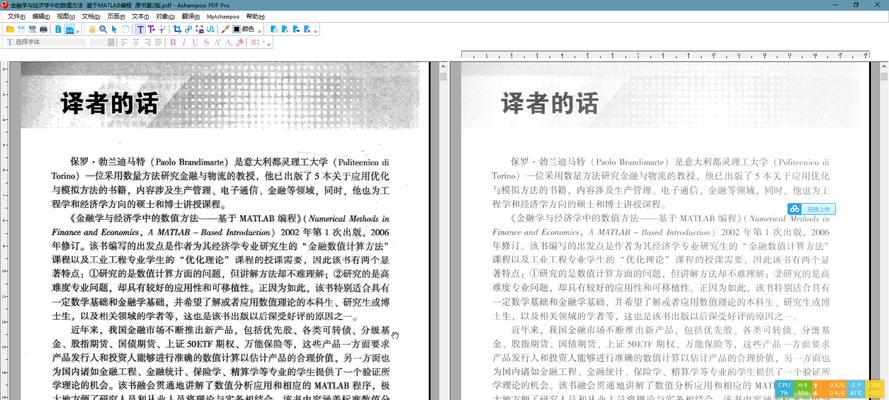The width and height of the screenshot is (889, 400).
Task: Click the font size field
Action: (x=98, y=42)
